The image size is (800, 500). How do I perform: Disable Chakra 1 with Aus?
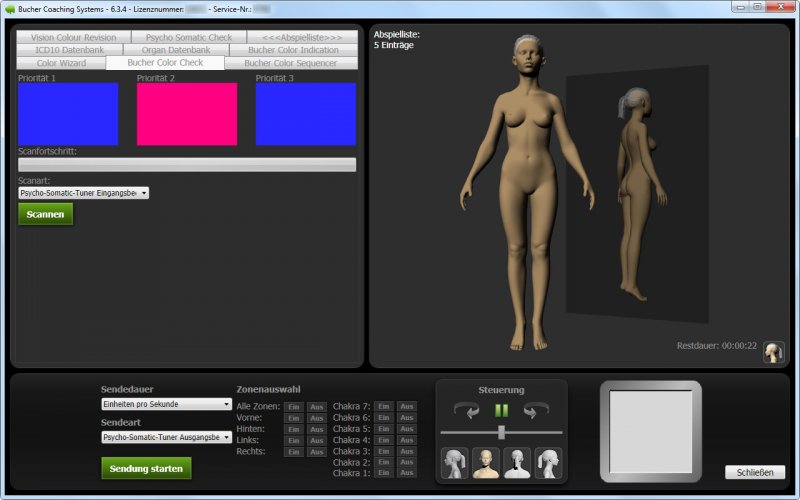pos(407,472)
